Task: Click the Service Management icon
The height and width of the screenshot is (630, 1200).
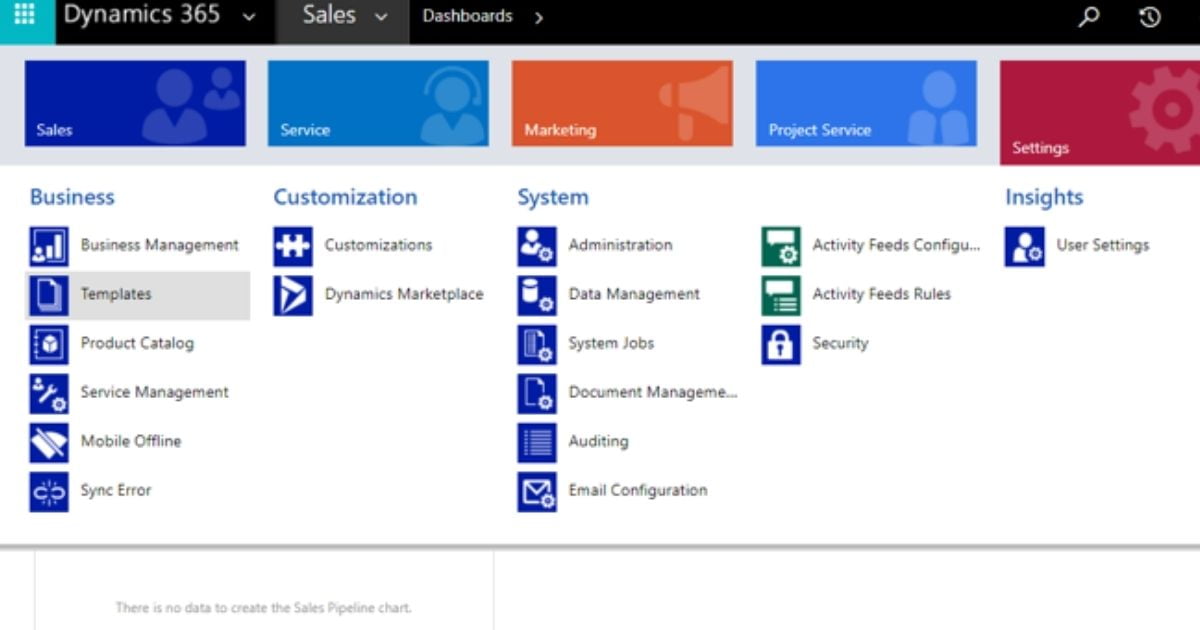Action: click(x=49, y=393)
